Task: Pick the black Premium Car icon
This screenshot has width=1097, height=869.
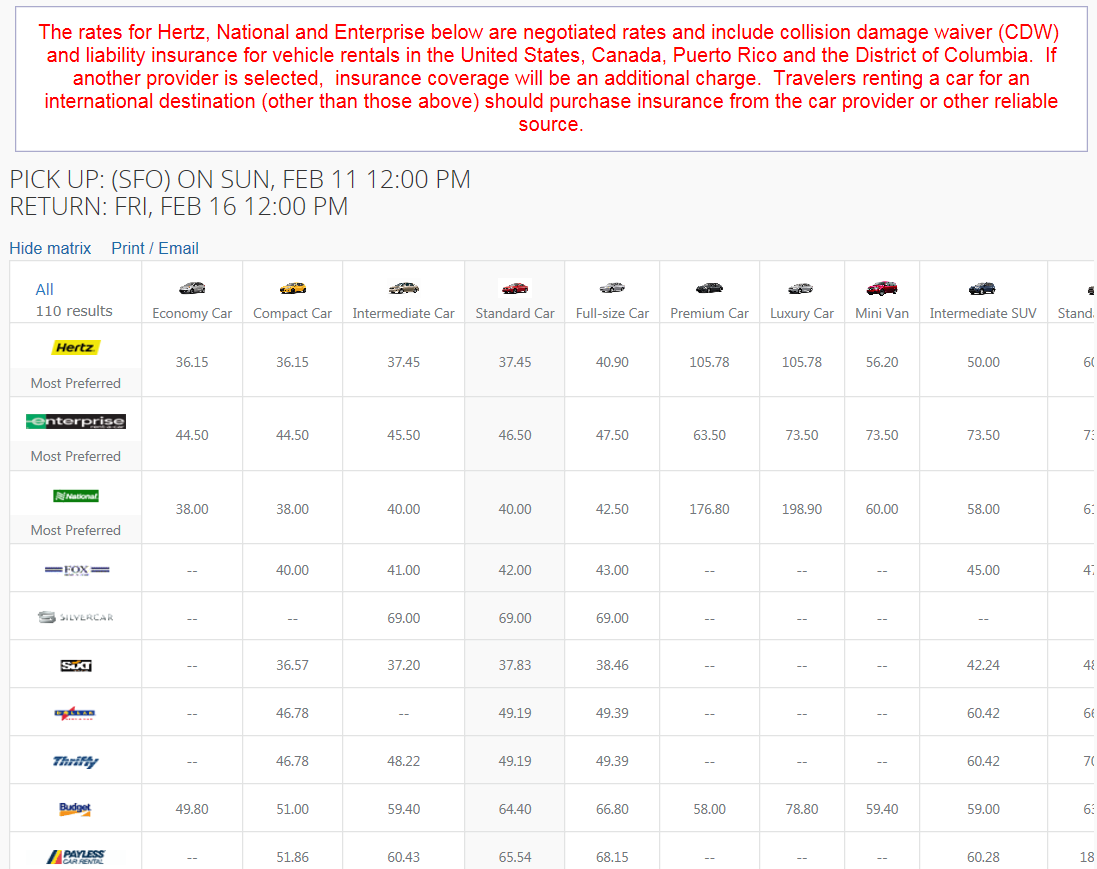Action: (709, 288)
